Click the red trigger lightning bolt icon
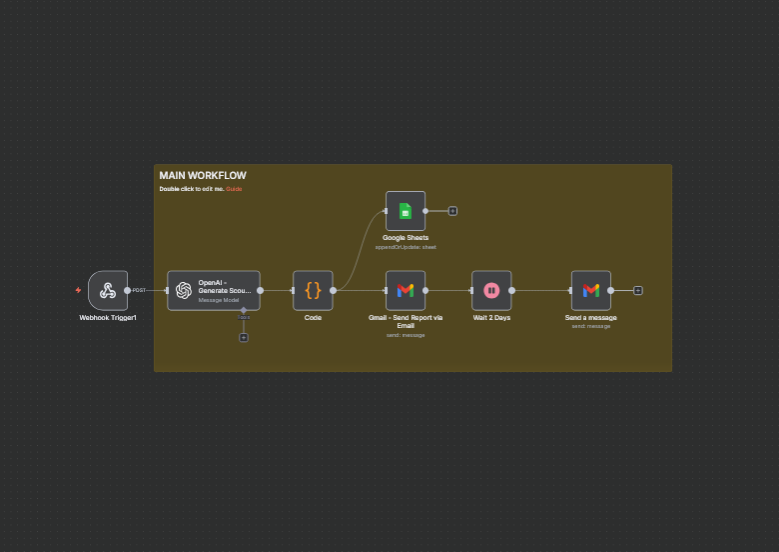The image size is (779, 552). [78, 290]
